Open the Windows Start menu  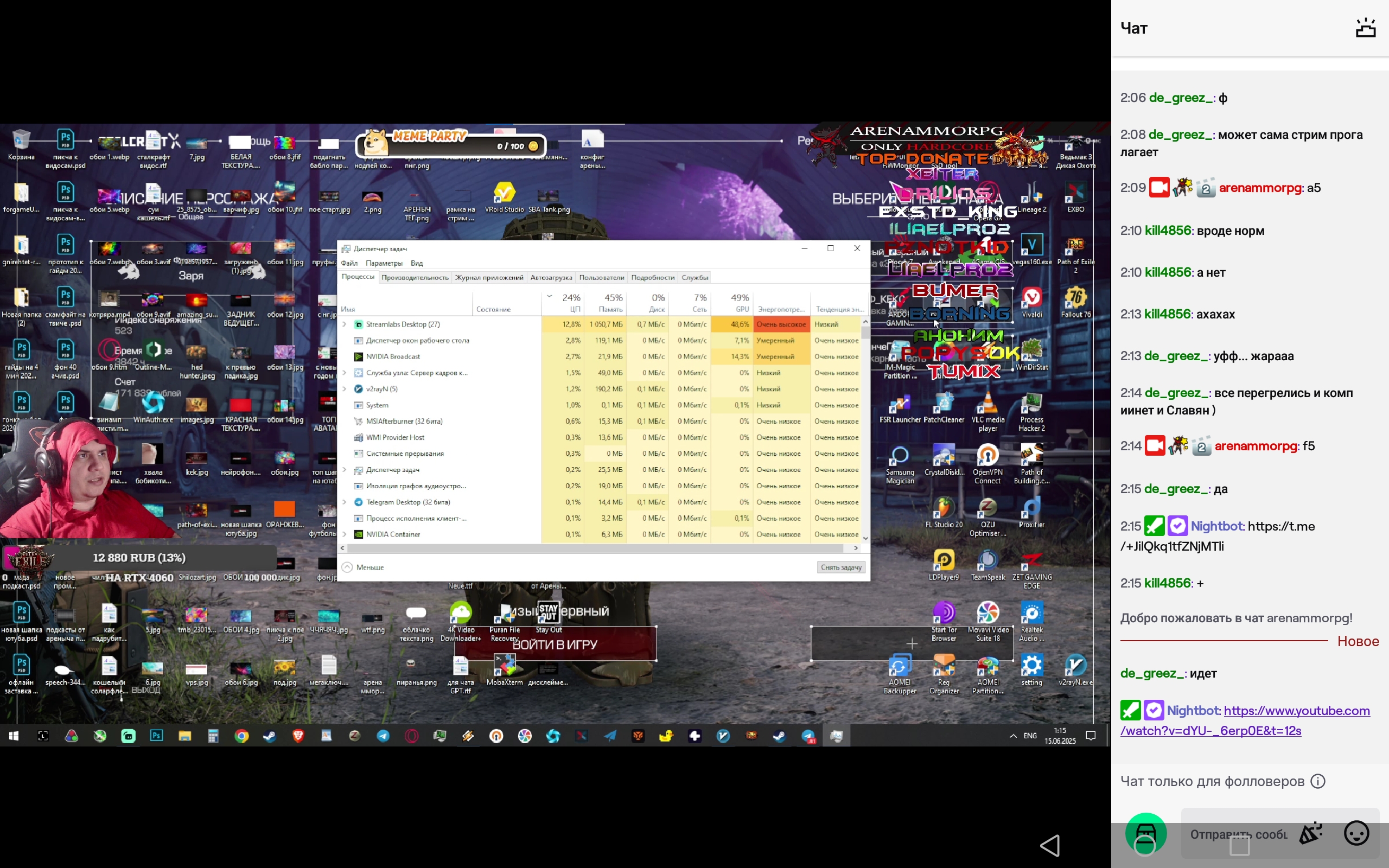click(14, 736)
